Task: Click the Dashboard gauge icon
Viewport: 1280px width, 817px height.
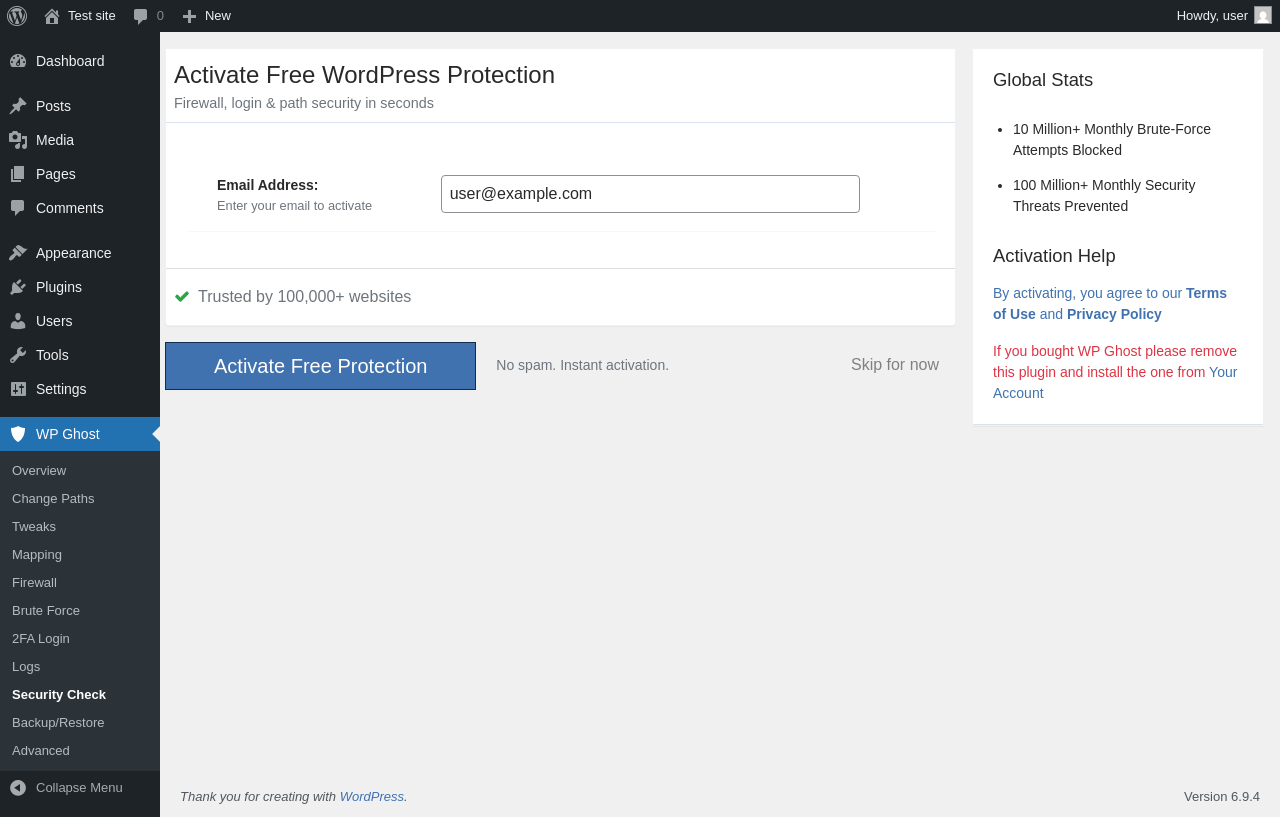Action: coord(18,61)
